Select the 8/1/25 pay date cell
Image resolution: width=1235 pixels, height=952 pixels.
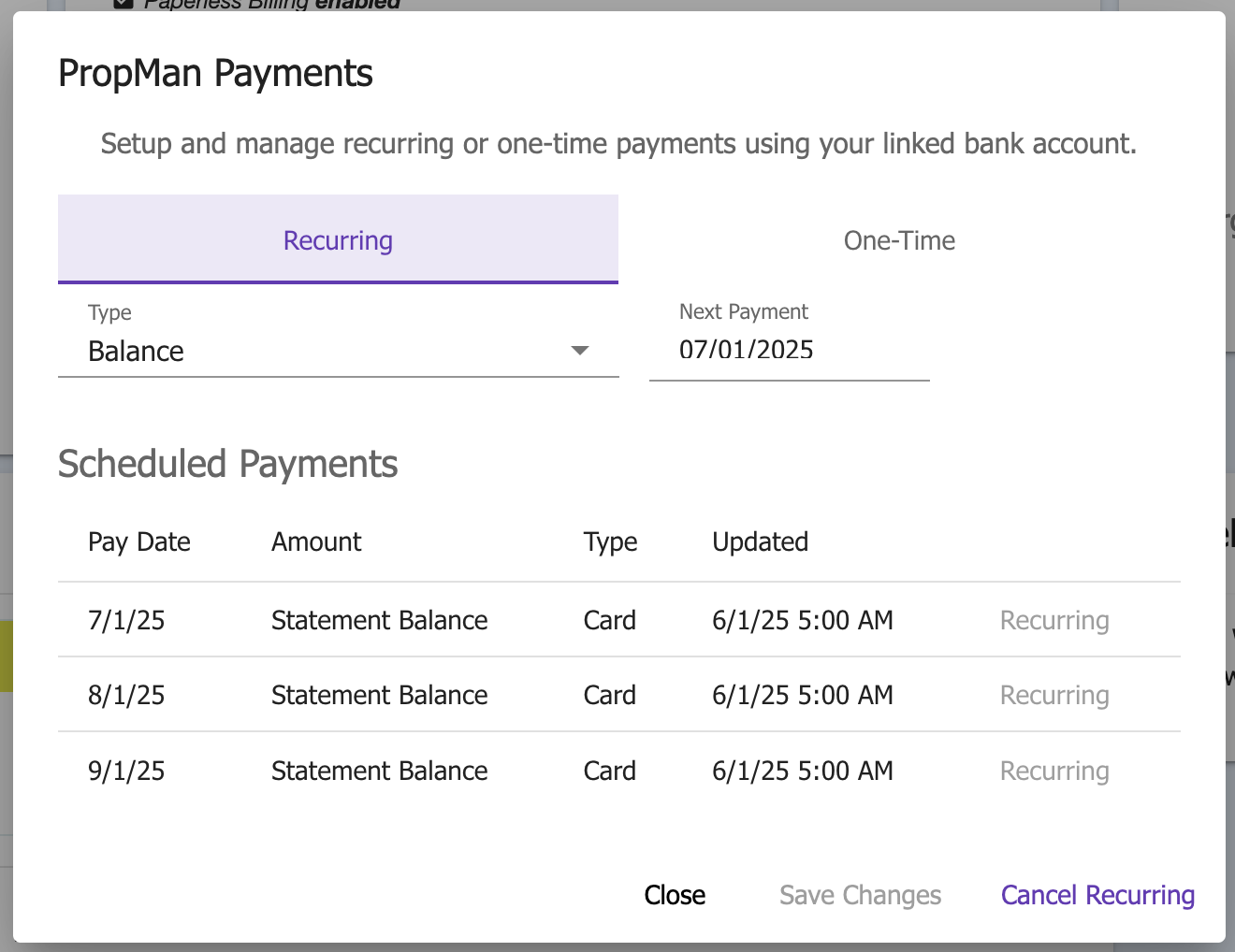point(126,695)
